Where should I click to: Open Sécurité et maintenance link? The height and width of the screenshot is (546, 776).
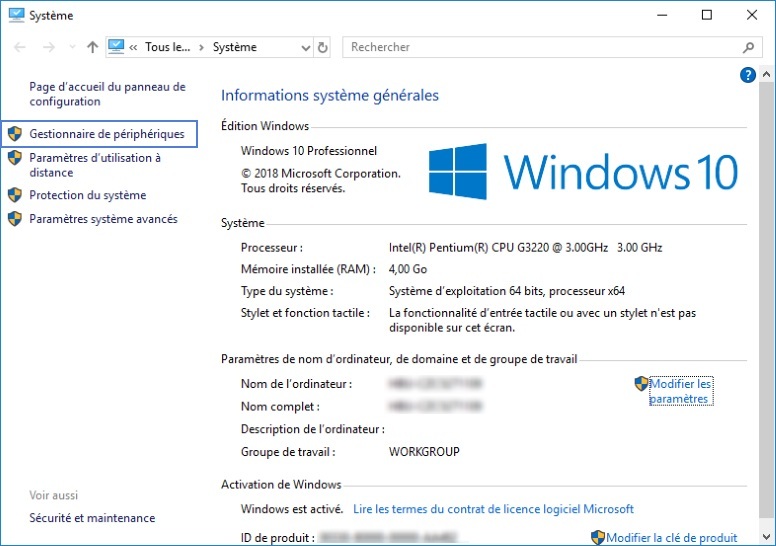click(92, 518)
